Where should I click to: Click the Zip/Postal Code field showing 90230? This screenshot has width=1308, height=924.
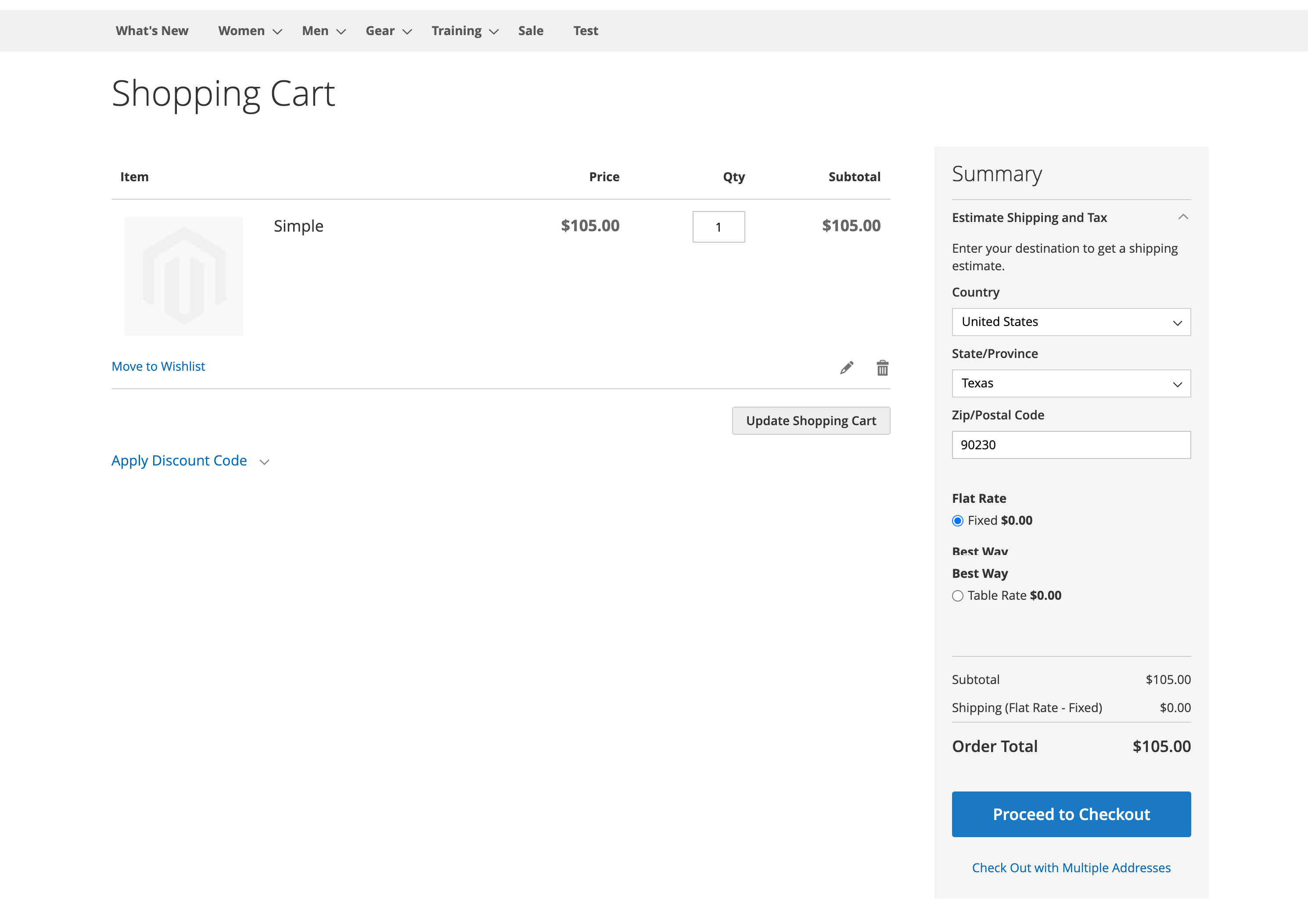click(x=1071, y=444)
